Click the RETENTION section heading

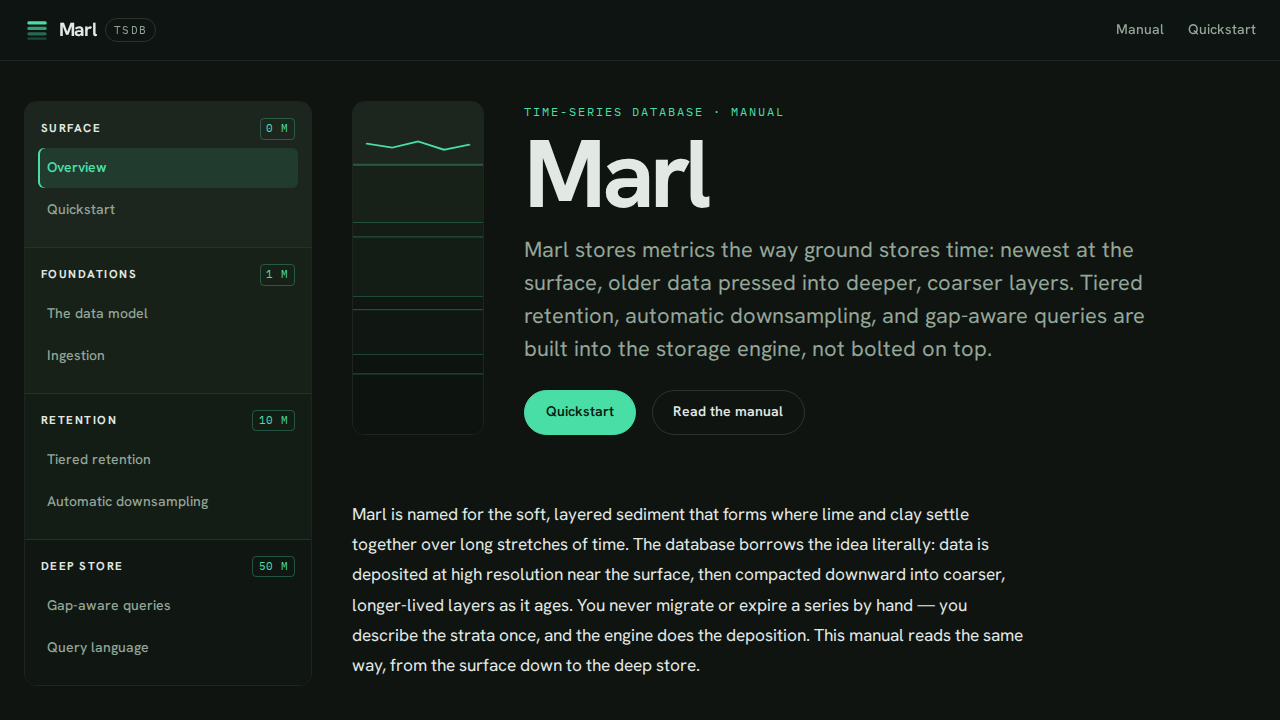click(x=79, y=420)
